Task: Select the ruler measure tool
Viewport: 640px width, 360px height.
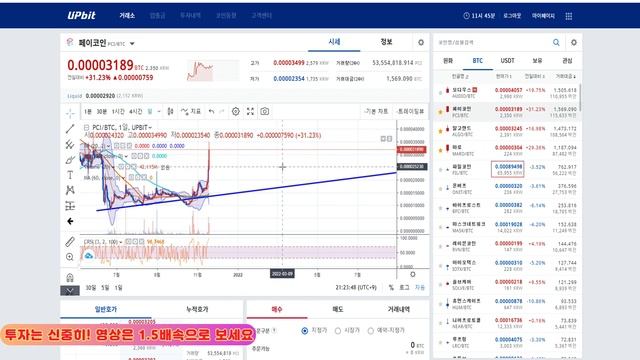Action: 70,242
